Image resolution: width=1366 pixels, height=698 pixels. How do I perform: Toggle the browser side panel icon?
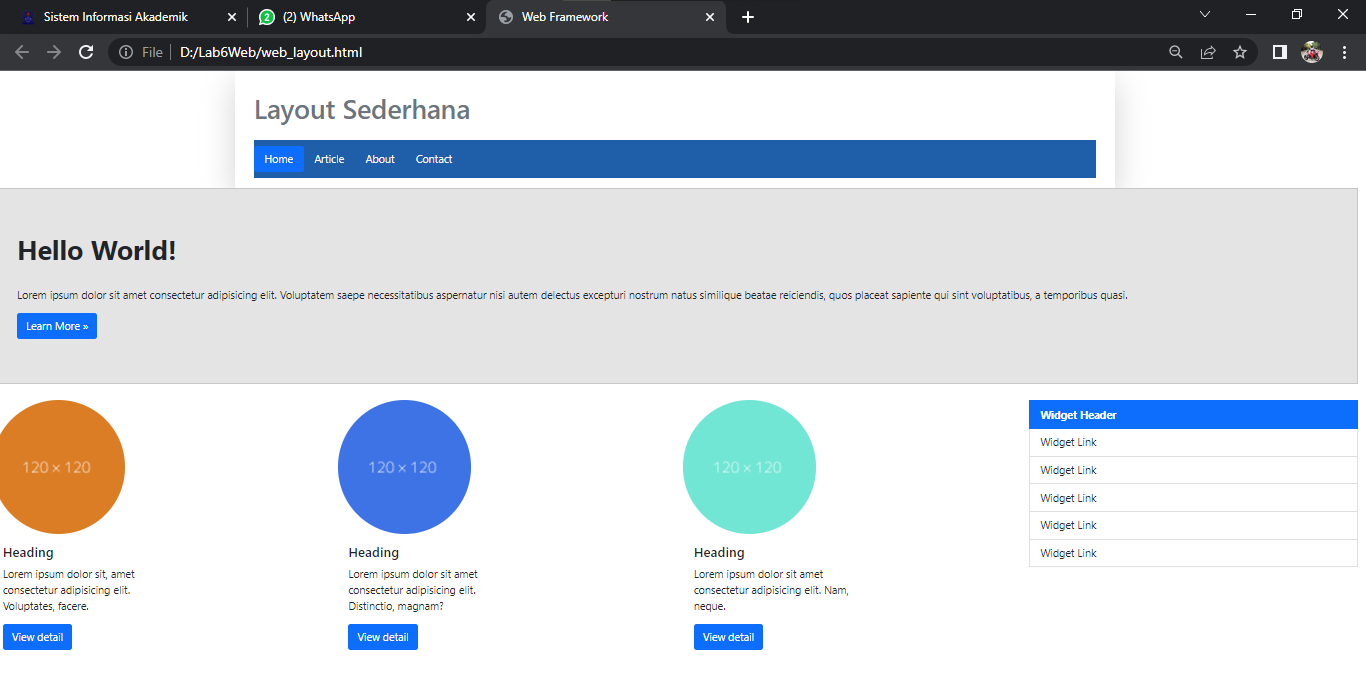point(1279,52)
